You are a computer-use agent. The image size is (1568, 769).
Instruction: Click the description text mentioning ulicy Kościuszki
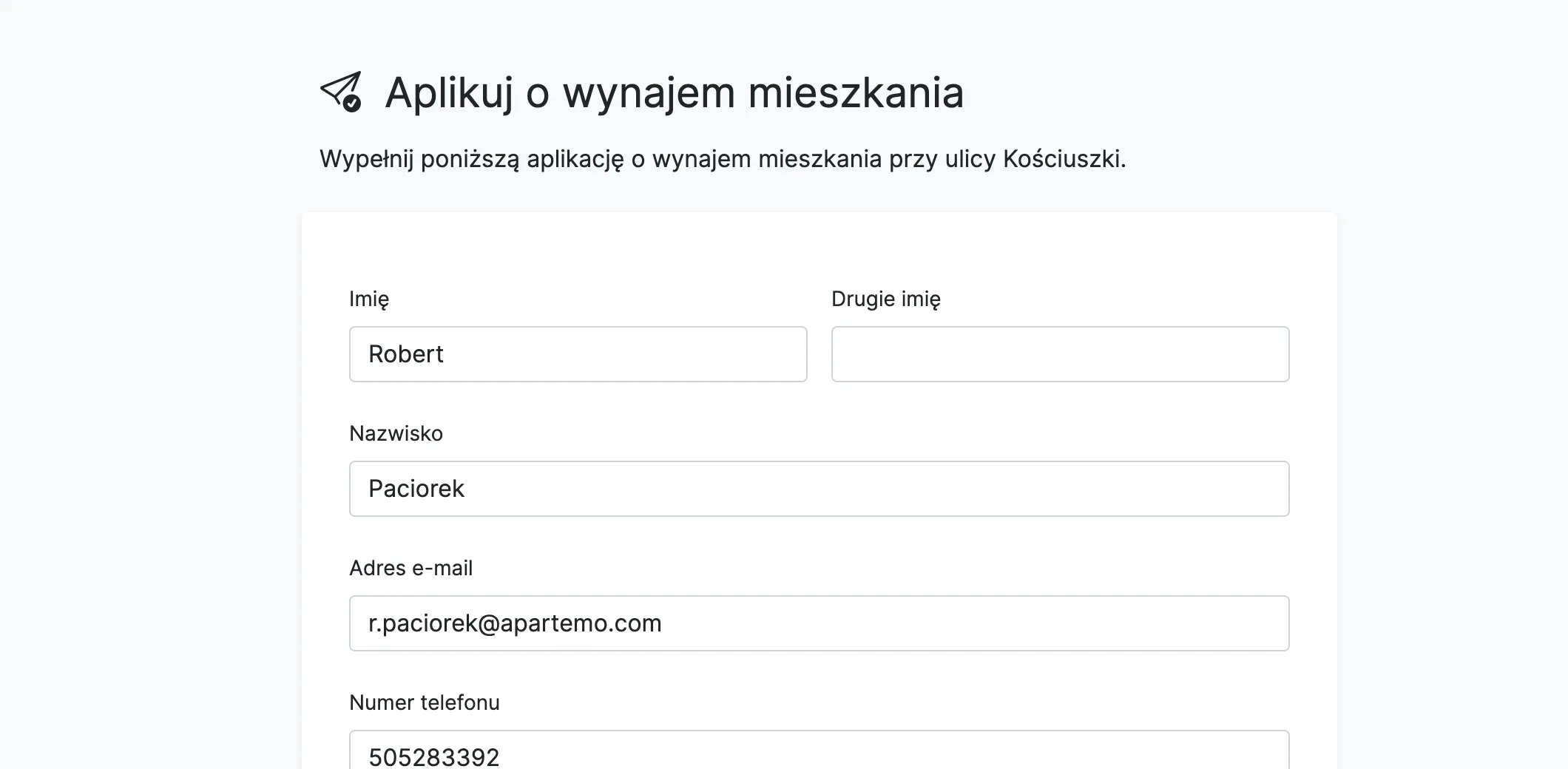tap(722, 159)
